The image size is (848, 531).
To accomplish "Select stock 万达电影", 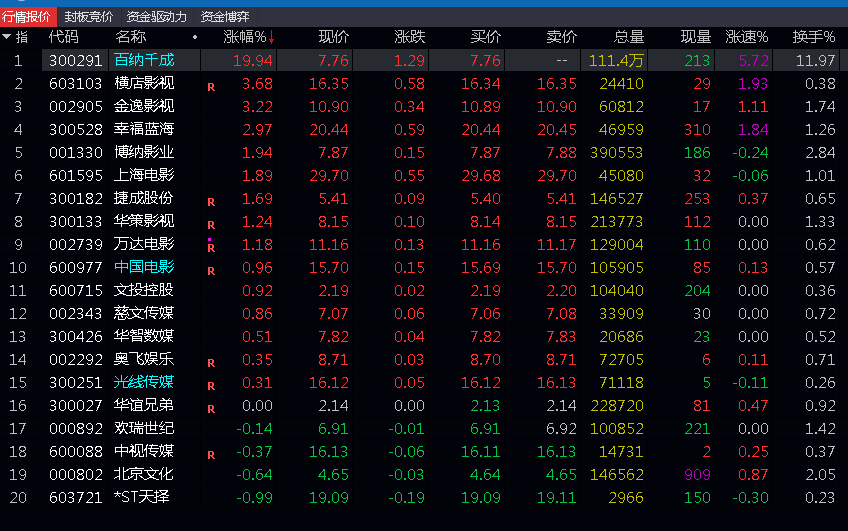I will point(144,244).
